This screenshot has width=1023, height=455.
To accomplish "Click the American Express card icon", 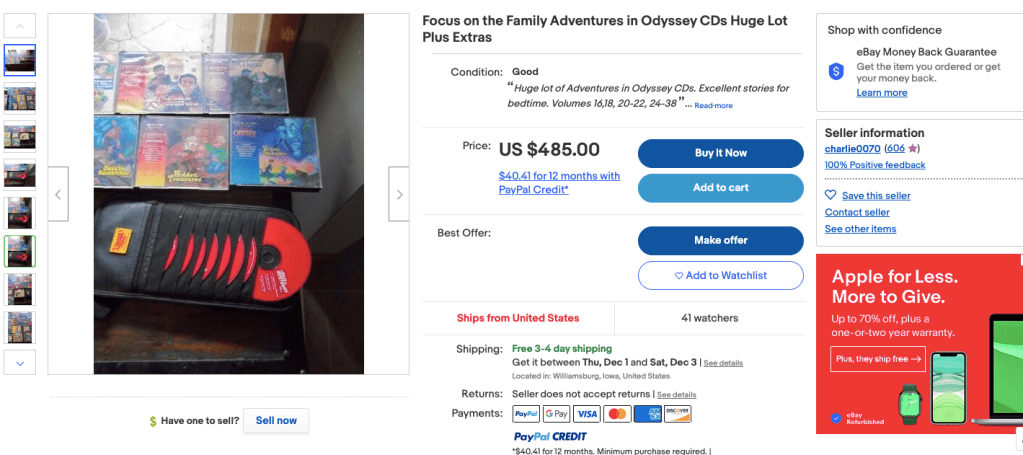I will (647, 414).
